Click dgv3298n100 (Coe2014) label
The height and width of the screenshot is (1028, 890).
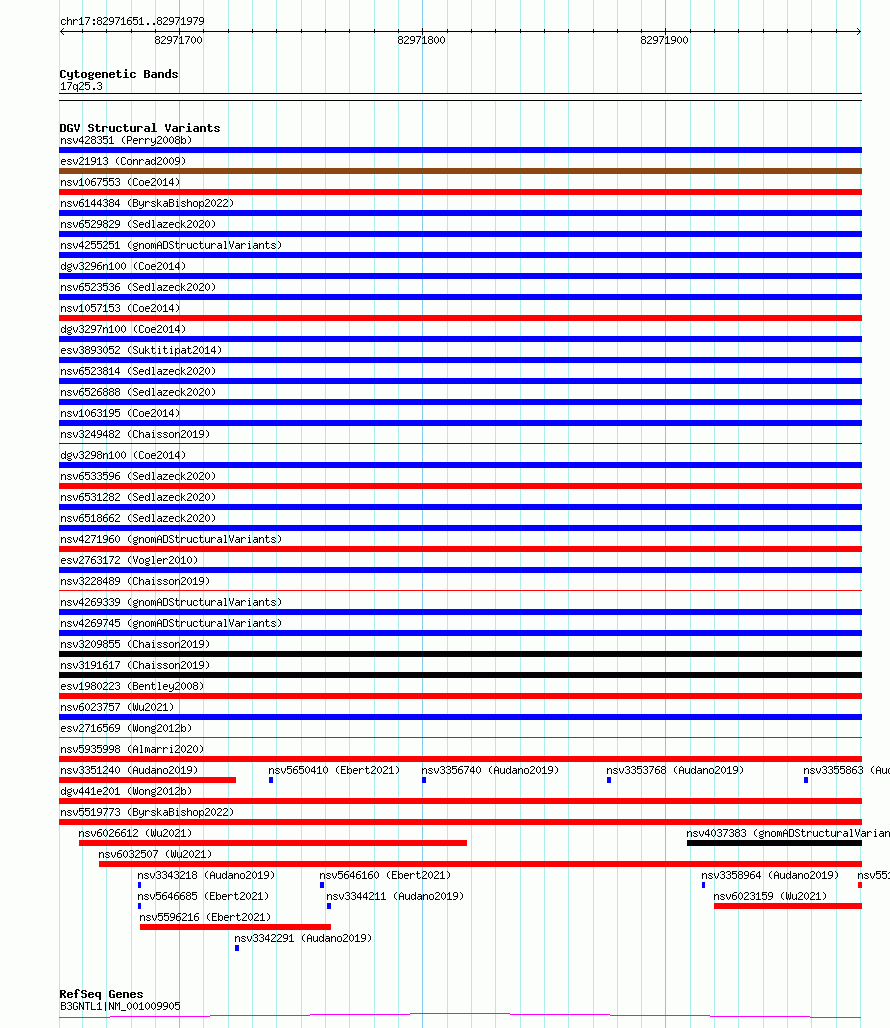click(x=123, y=455)
